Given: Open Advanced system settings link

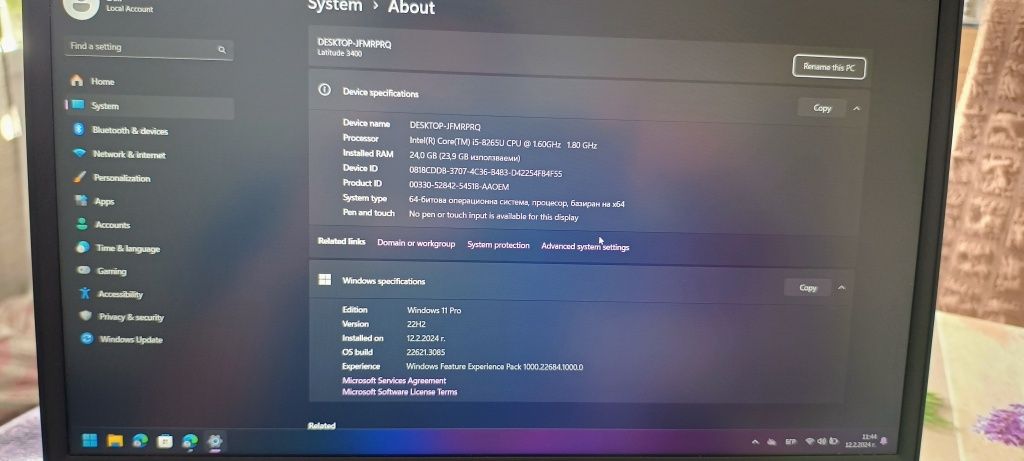Looking at the screenshot, I should [x=585, y=247].
